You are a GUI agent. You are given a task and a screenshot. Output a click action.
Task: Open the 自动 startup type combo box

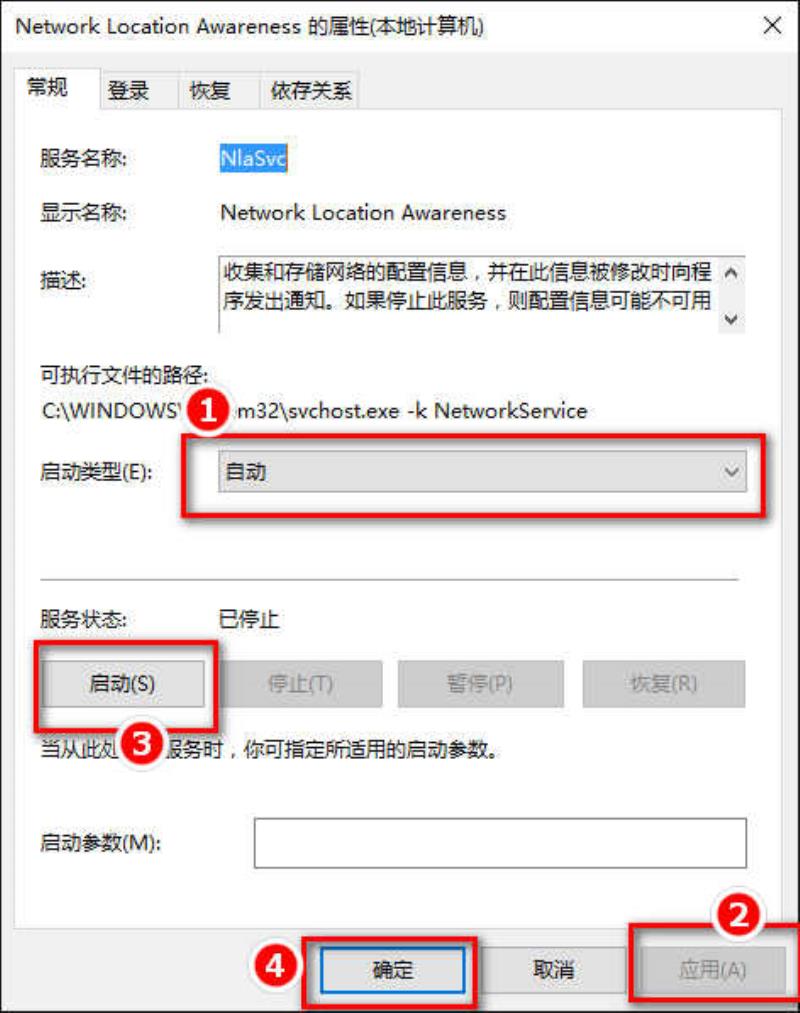[482, 472]
